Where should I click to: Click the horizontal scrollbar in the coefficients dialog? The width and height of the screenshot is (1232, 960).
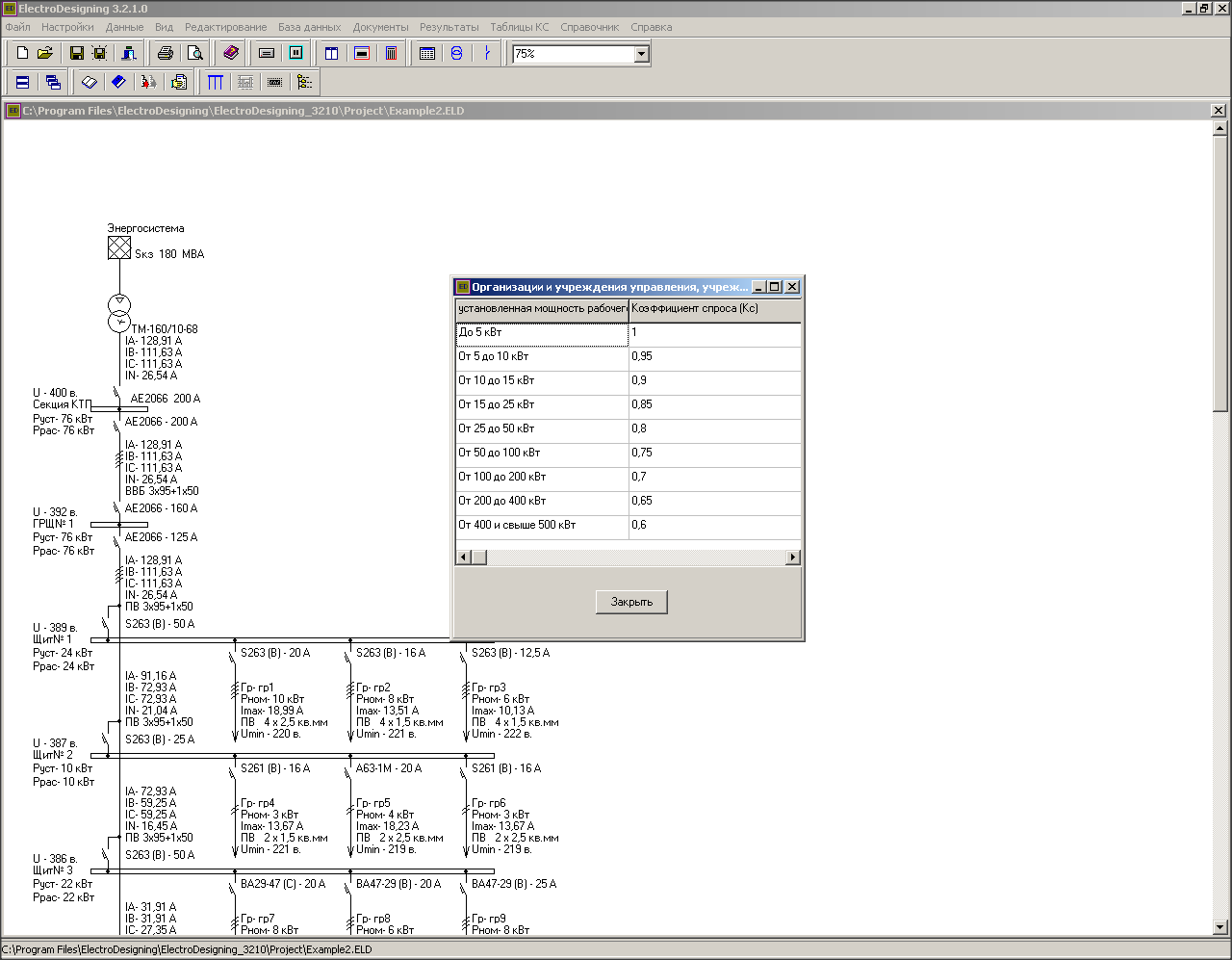coord(626,557)
